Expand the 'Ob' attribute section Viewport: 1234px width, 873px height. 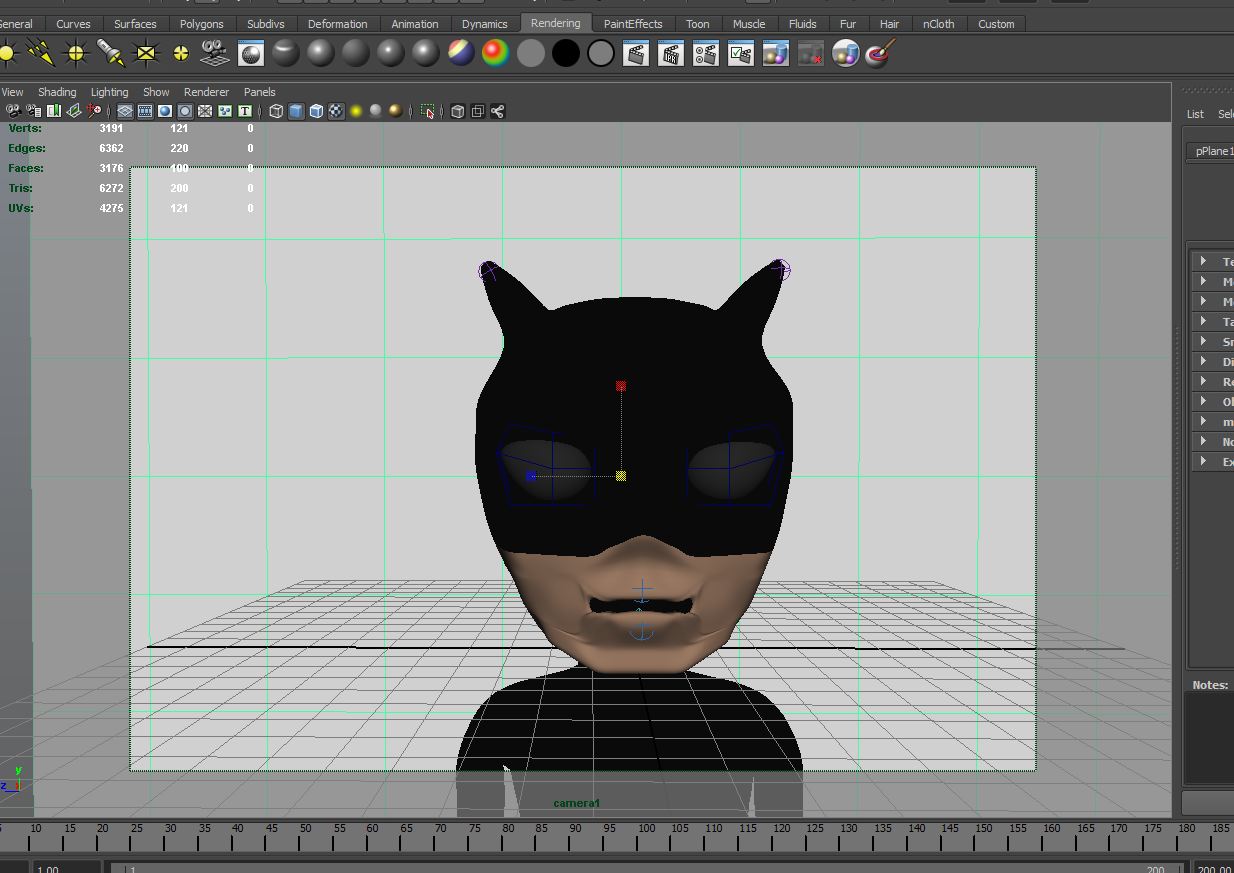point(1203,401)
